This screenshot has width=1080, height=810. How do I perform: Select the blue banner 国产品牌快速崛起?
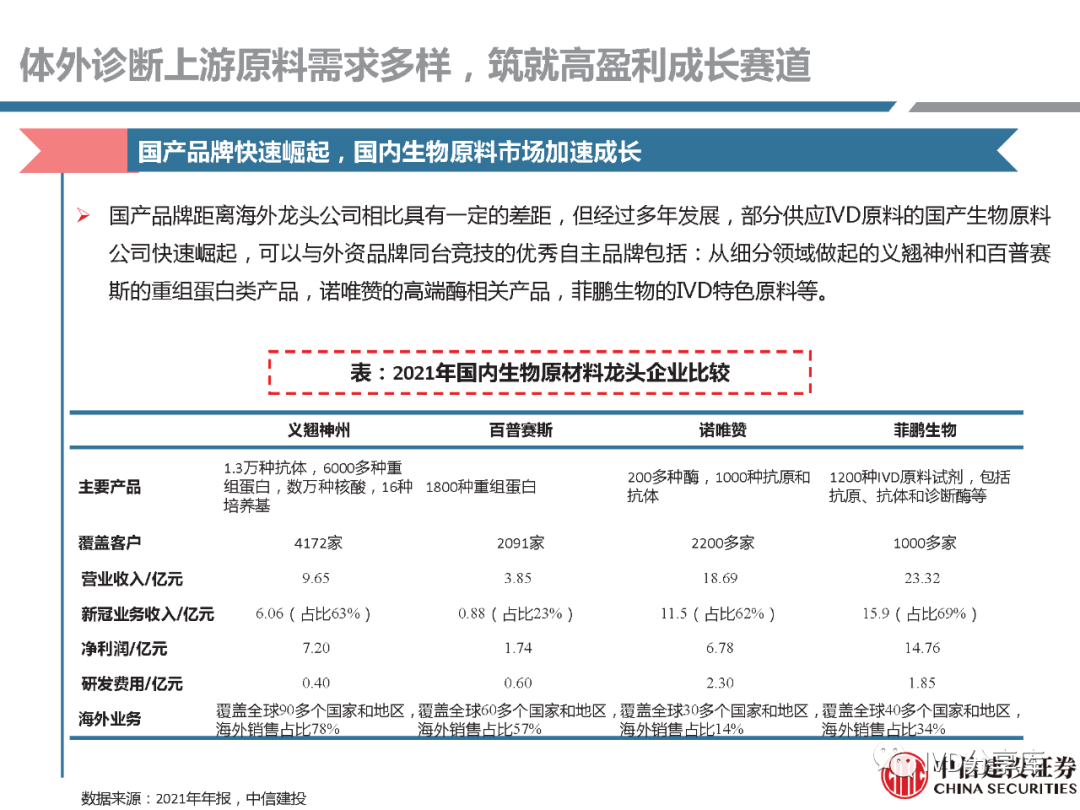tap(390, 151)
